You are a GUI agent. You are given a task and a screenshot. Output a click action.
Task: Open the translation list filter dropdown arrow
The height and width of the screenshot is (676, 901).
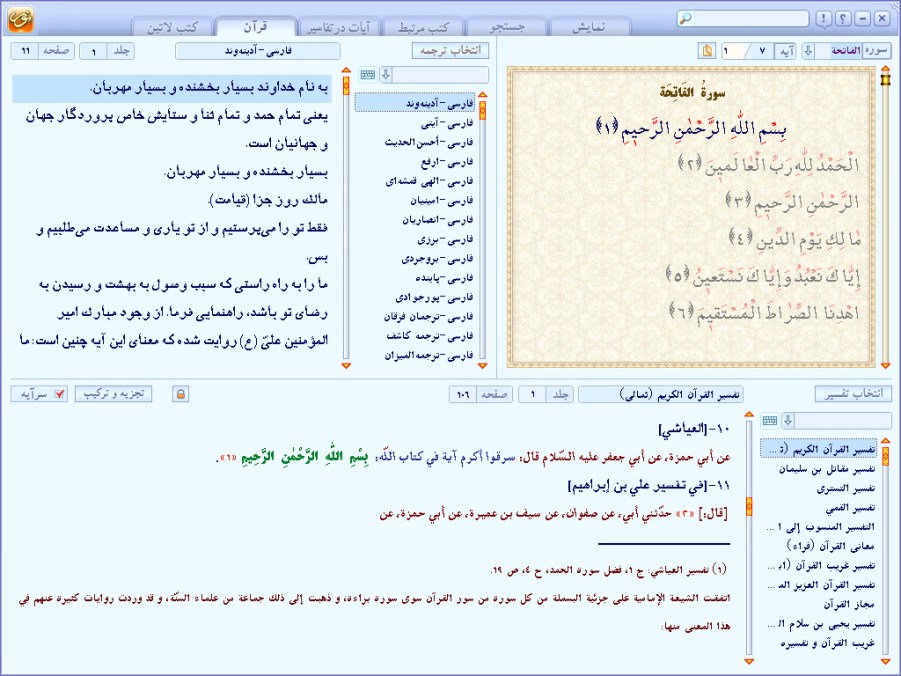(x=386, y=75)
